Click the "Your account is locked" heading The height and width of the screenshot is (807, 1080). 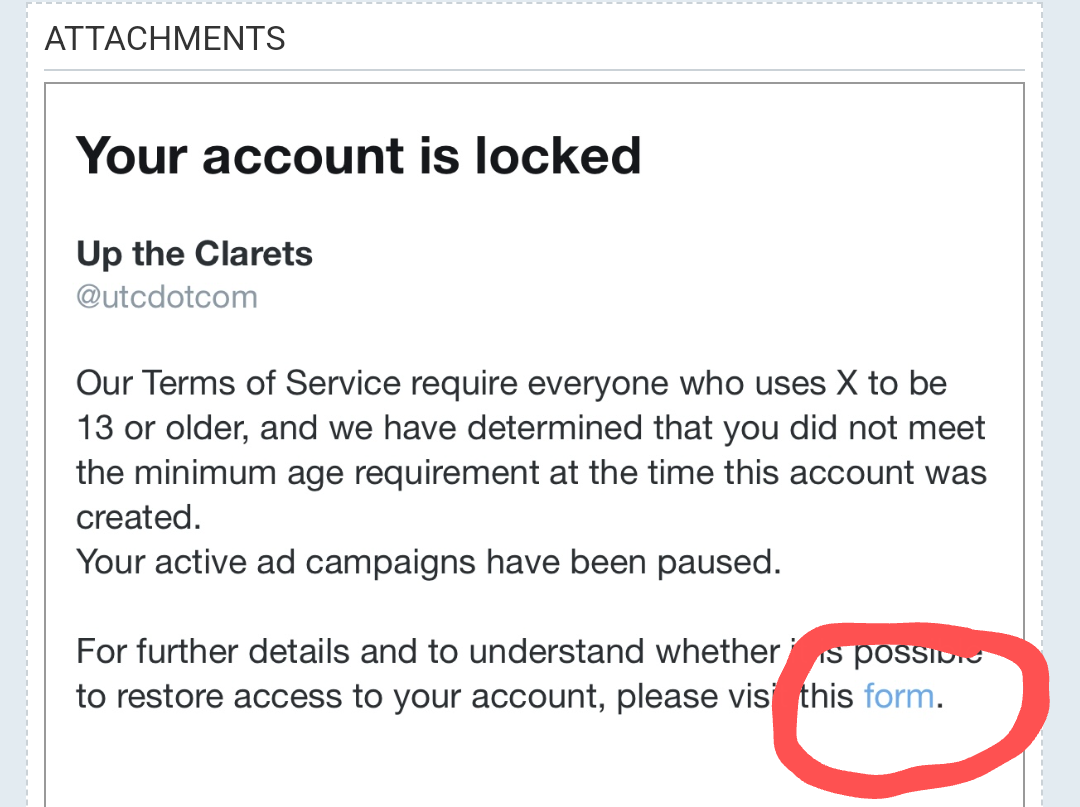coord(358,156)
